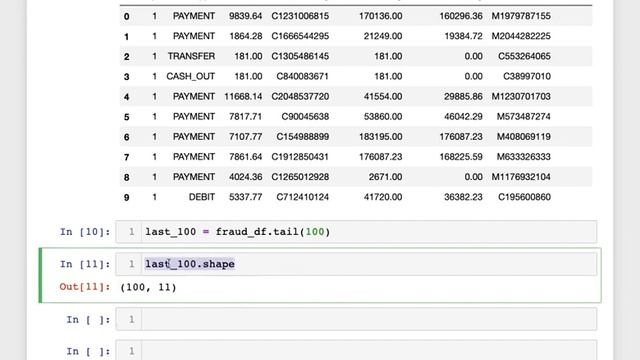Screen dimensions: 640x360
Task: Click new balance value 36382.23
Action: [x=463, y=197]
